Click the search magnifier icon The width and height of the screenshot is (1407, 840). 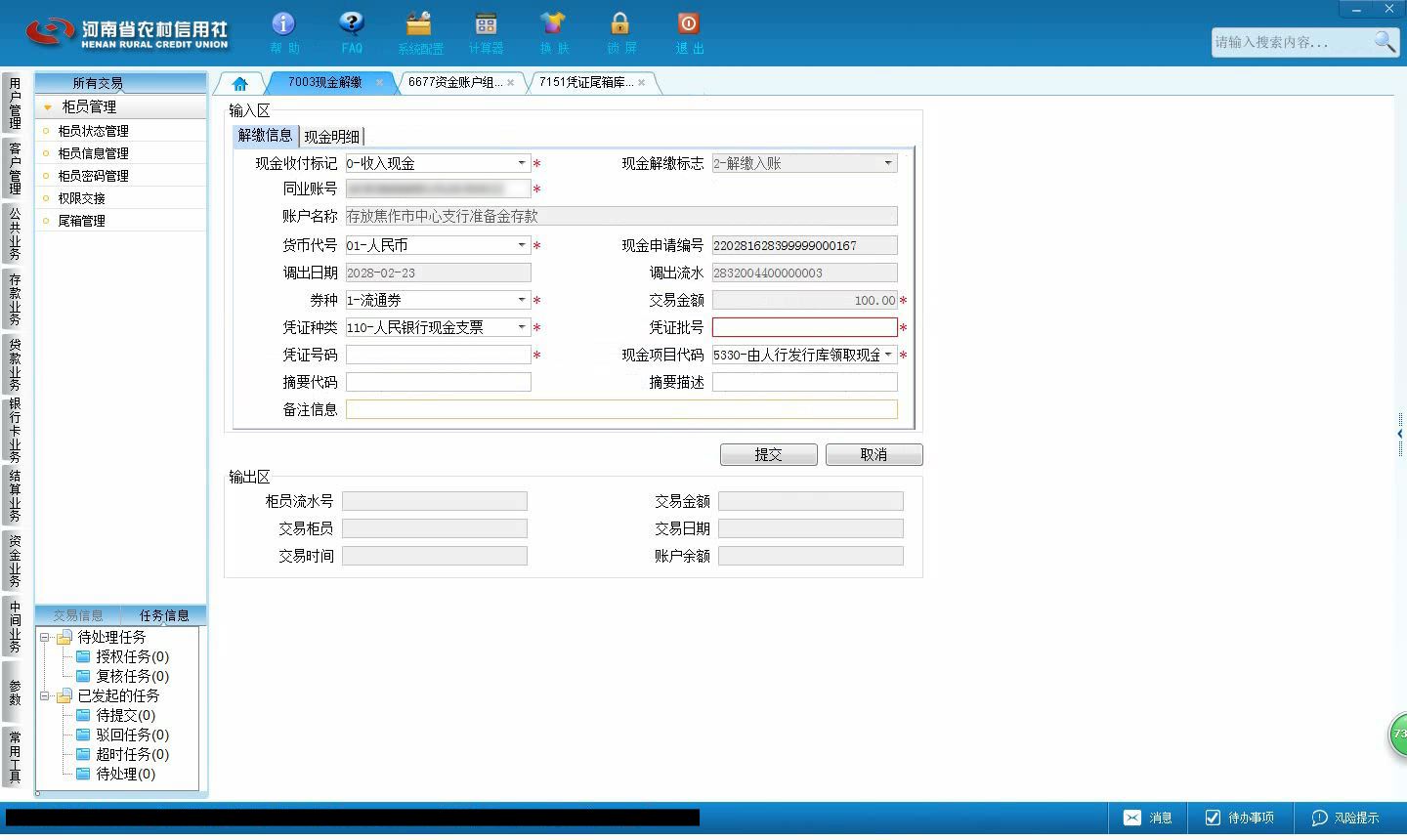pos(1385,42)
